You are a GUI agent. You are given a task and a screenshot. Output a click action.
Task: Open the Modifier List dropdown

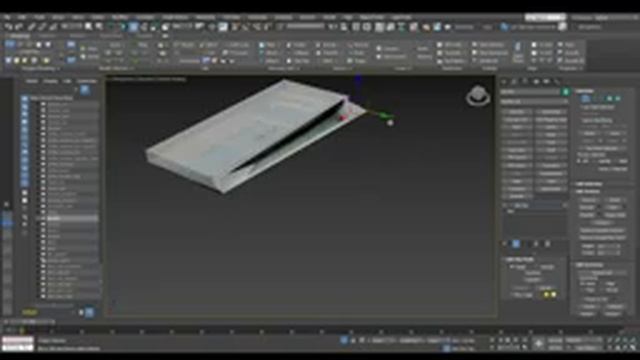(x=534, y=101)
